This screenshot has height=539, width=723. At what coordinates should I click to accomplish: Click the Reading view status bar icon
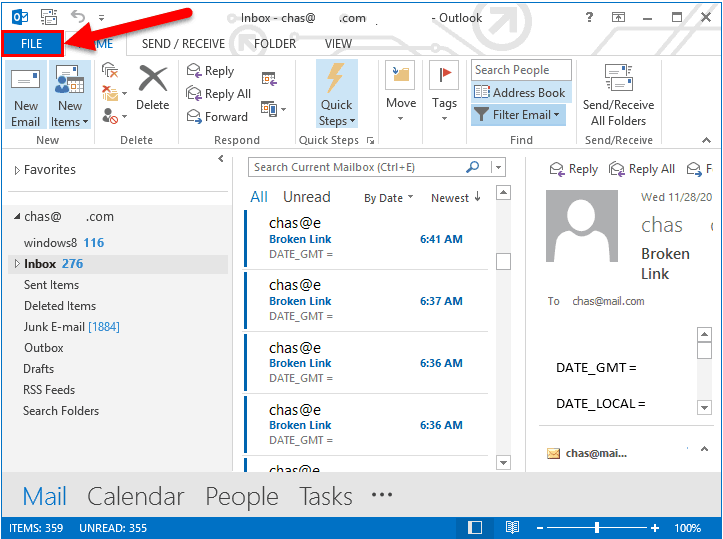(512, 527)
